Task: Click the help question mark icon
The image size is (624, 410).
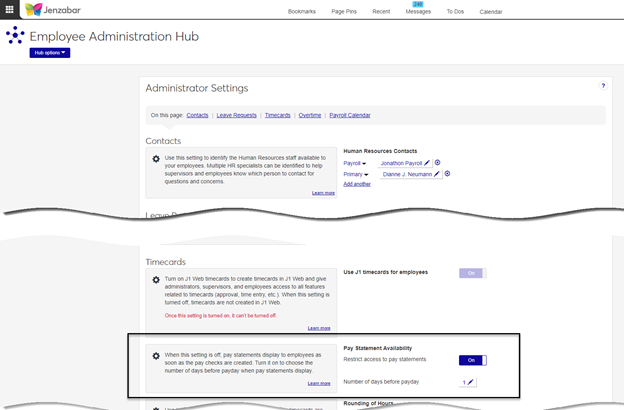Action: coord(603,87)
